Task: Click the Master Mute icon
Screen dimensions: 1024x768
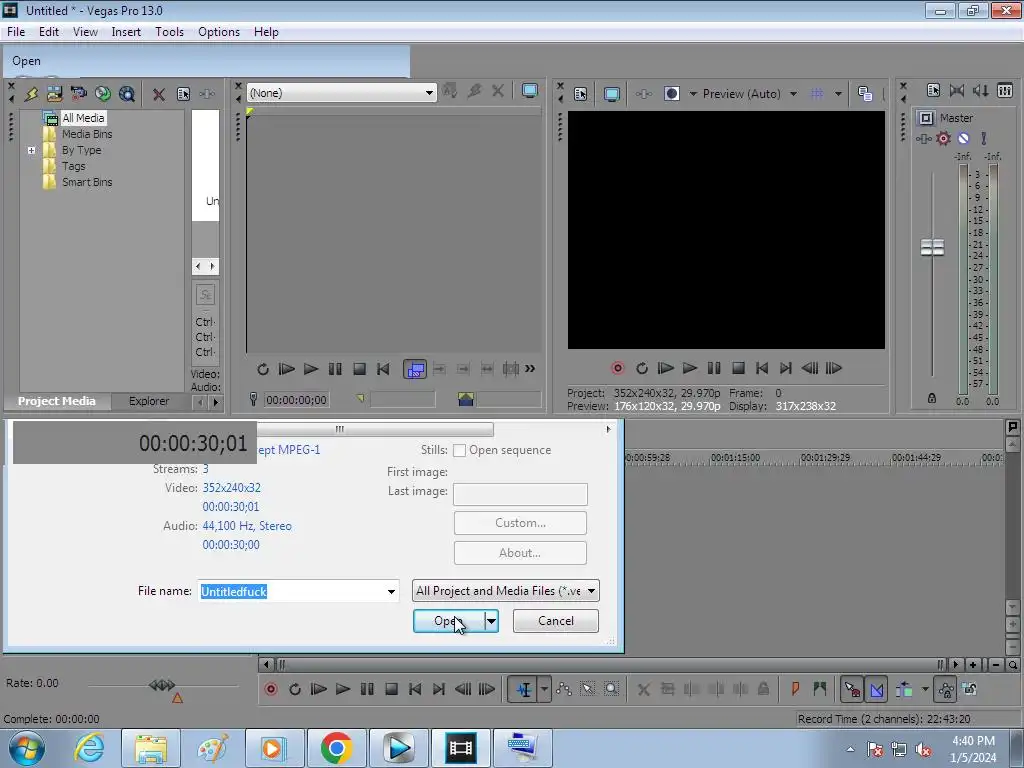Action: point(963,138)
